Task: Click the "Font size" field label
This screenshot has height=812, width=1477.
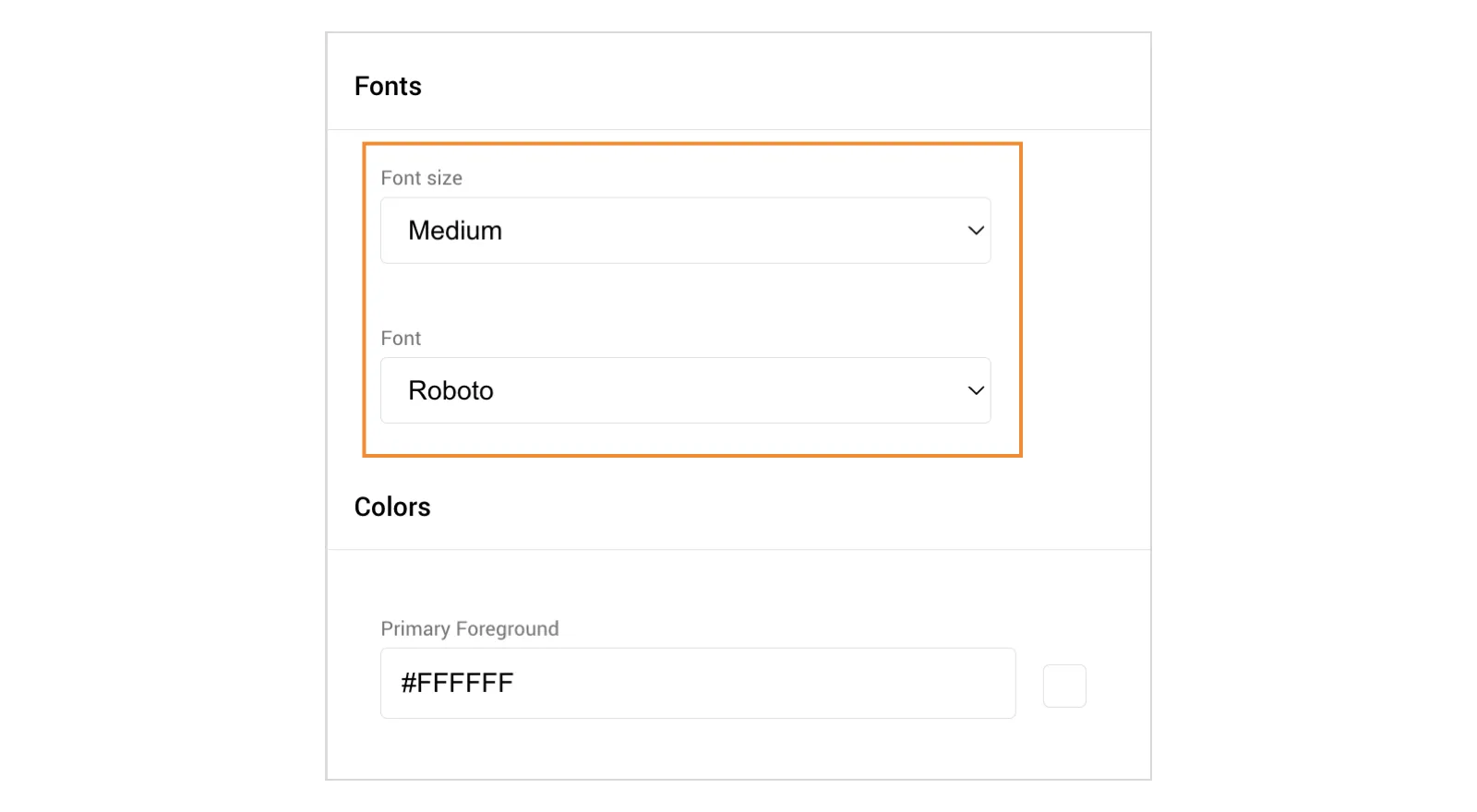Action: click(421, 178)
